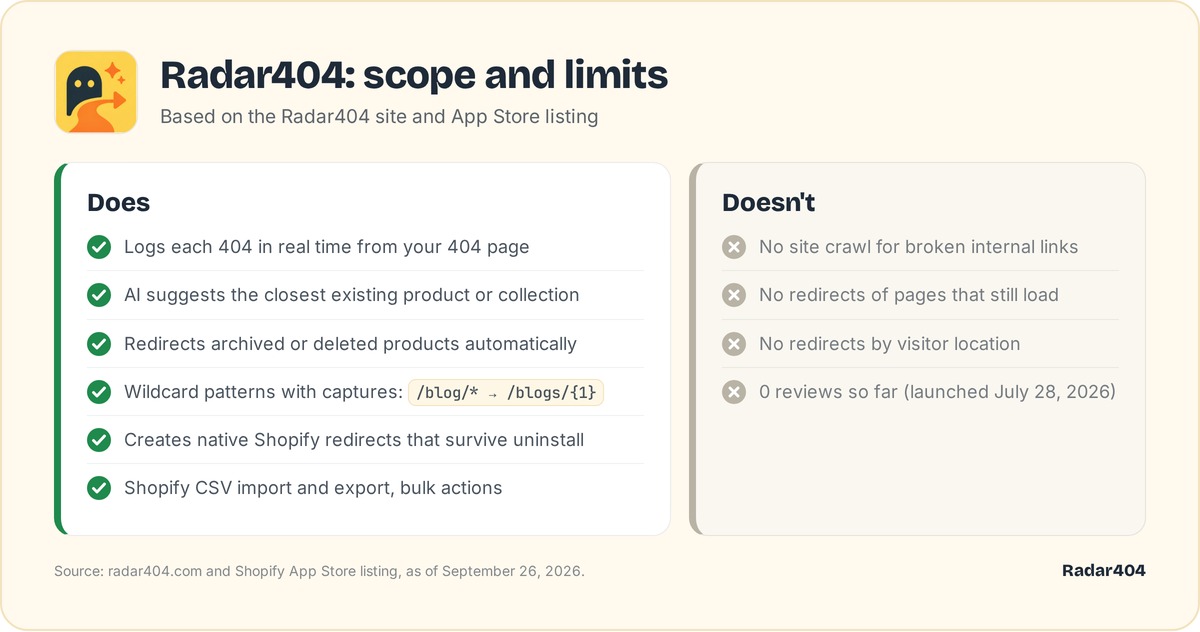Click text 'Shopify CSV import and export, bulk actions'
The width and height of the screenshot is (1200, 632).
pos(313,488)
